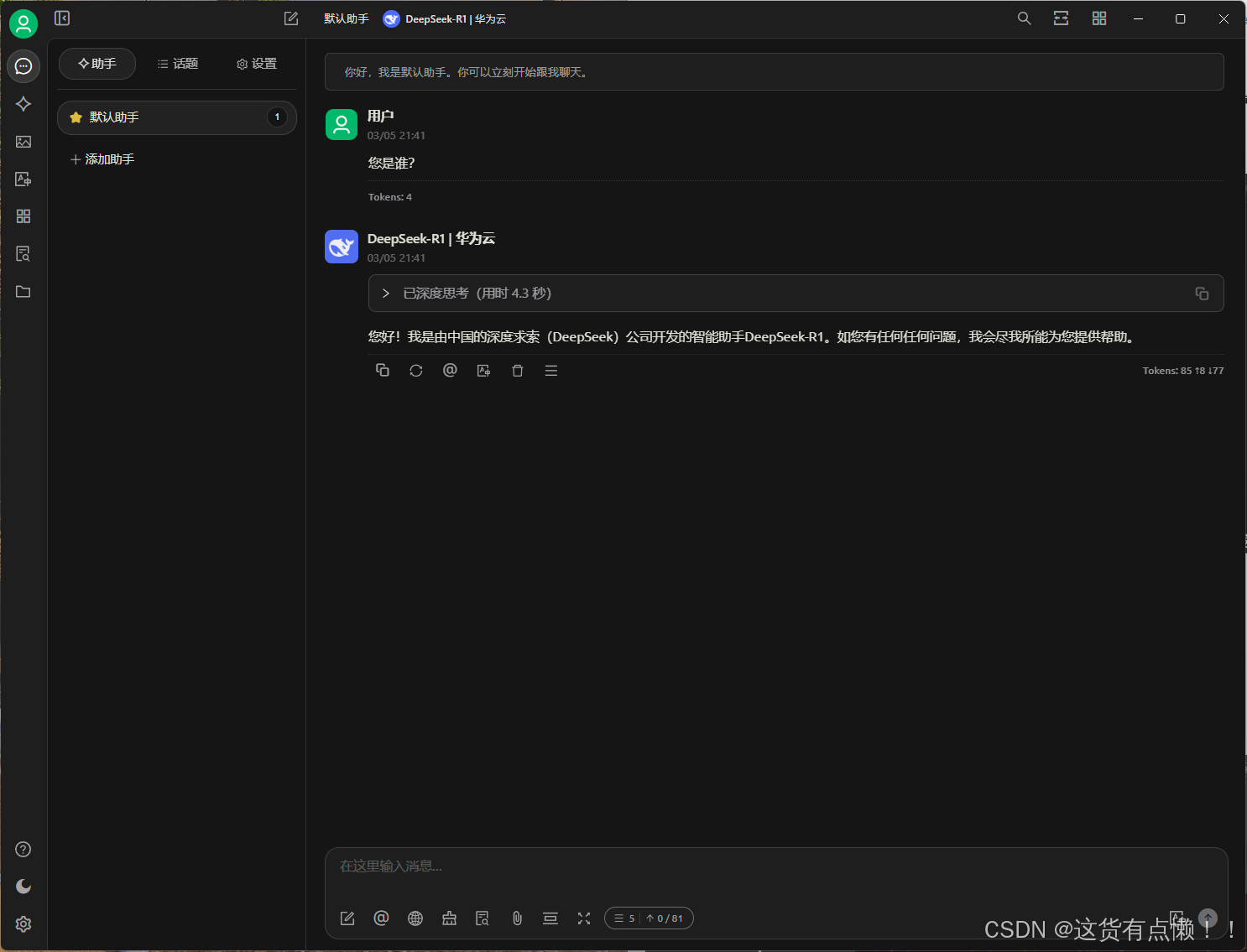Image resolution: width=1247 pixels, height=952 pixels.
Task: Click the context and token count pill
Action: click(x=649, y=918)
